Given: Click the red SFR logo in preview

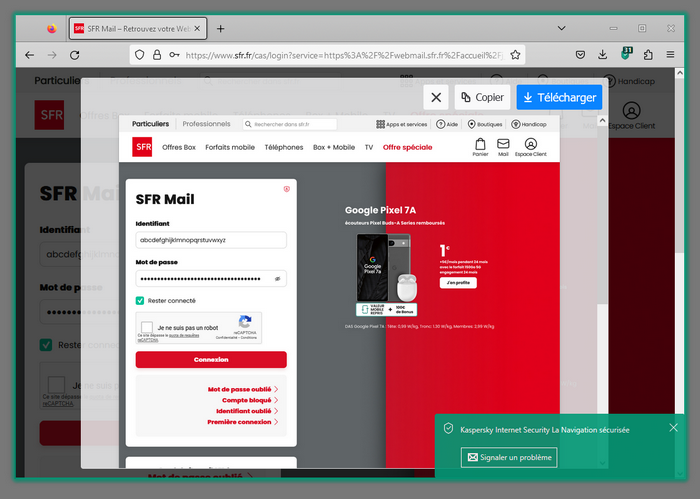Looking at the screenshot, I should [x=142, y=147].
